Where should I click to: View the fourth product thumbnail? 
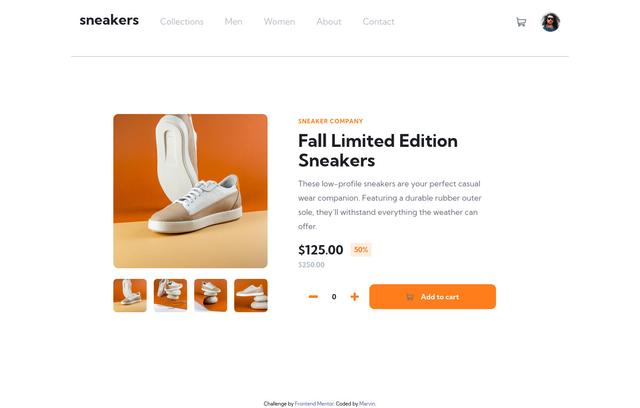pyautogui.click(x=251, y=295)
